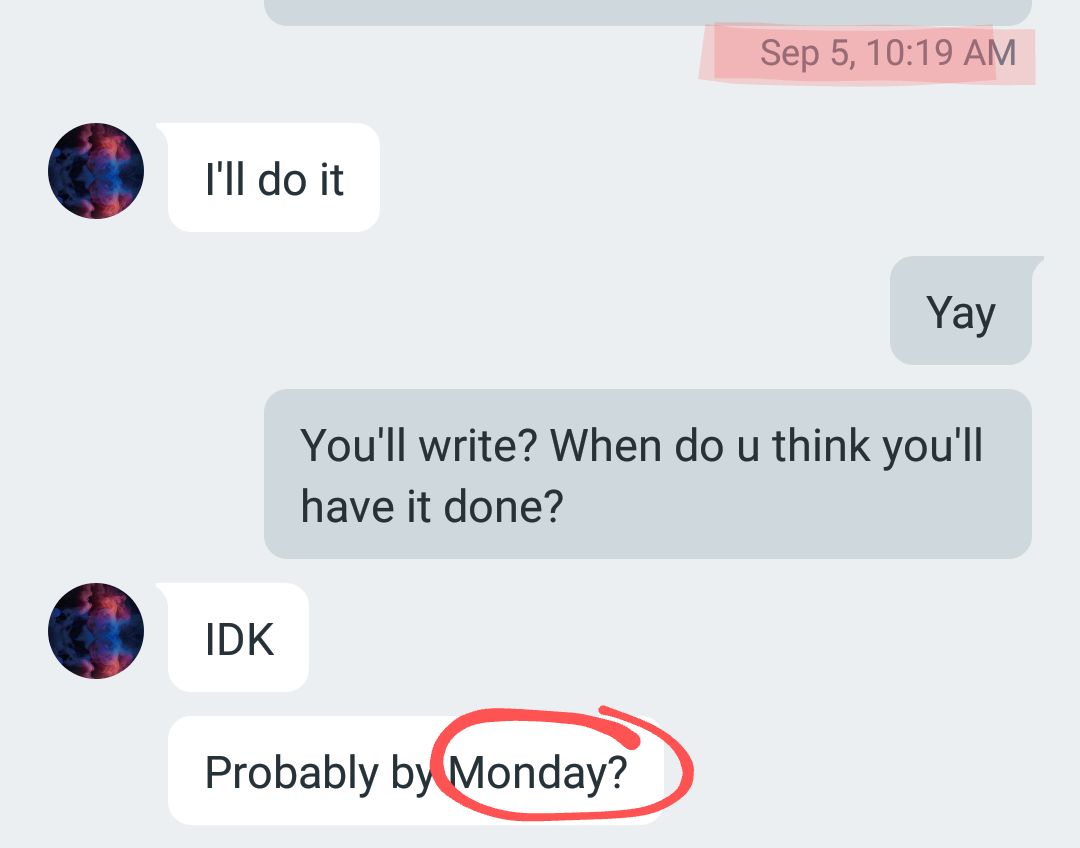Tap the word "it" in "I'll do it"

point(331,179)
